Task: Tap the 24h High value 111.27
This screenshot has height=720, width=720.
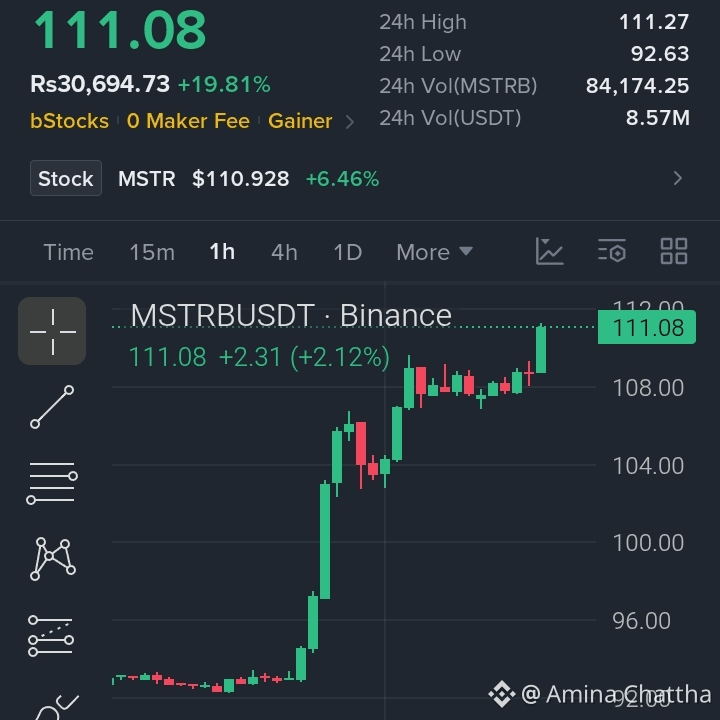Action: pos(654,22)
